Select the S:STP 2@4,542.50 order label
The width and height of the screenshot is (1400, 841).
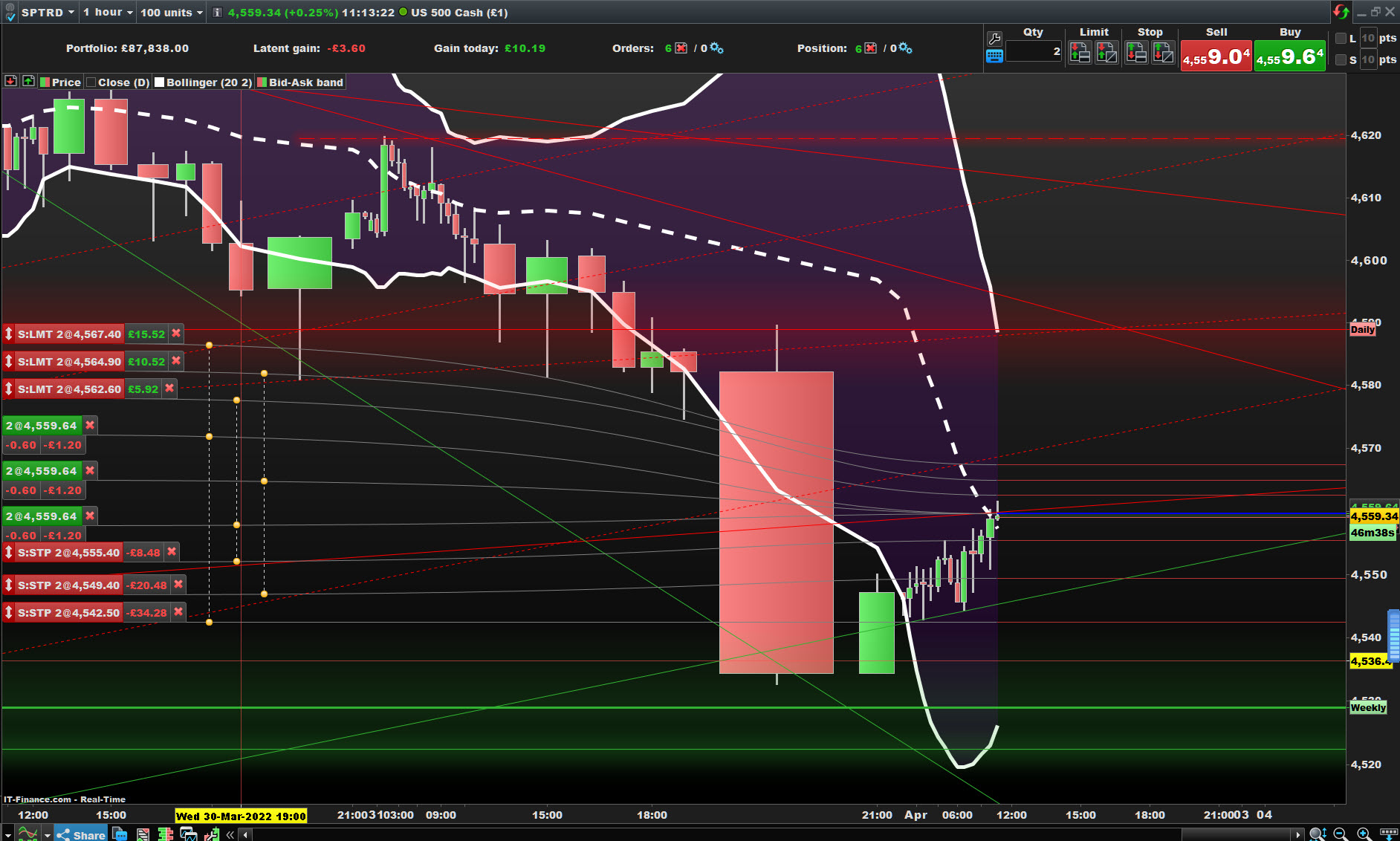(68, 613)
